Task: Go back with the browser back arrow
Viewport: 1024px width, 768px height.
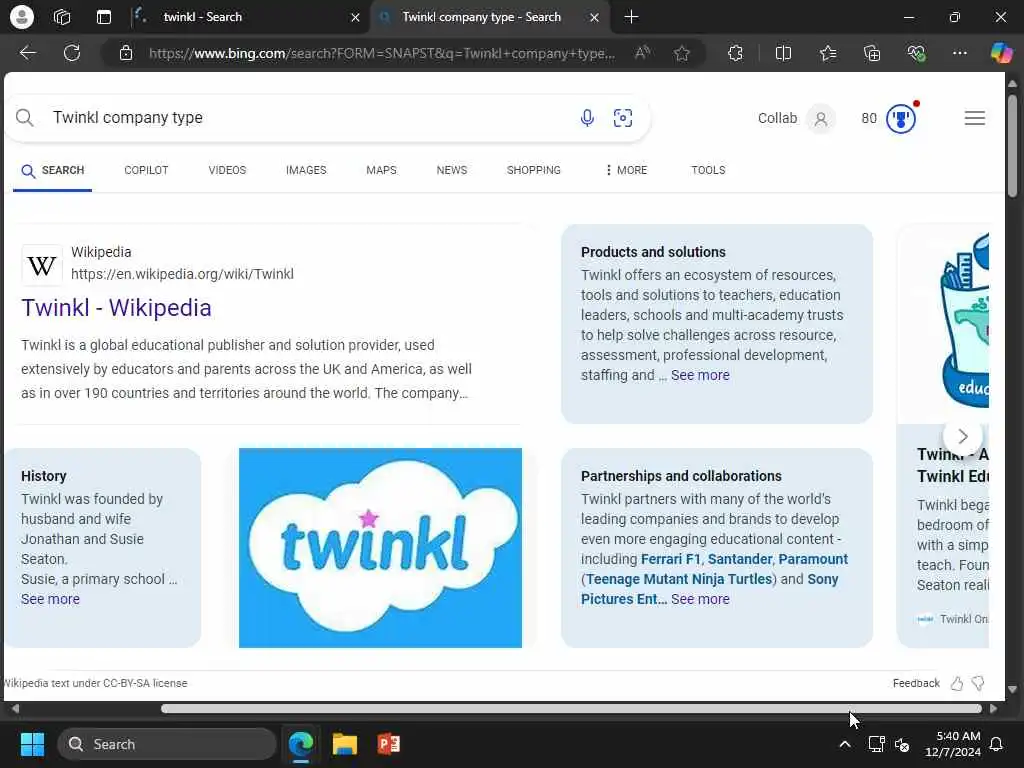Action: (x=27, y=53)
